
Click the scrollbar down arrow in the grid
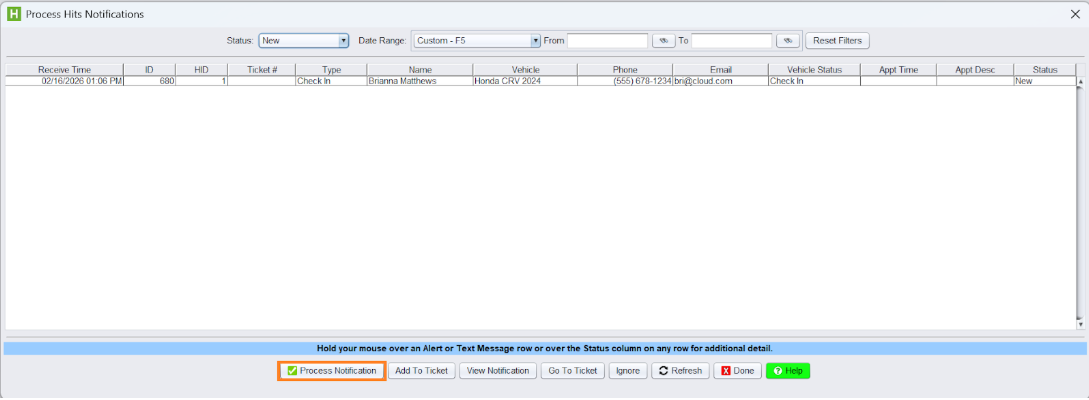coord(1080,324)
